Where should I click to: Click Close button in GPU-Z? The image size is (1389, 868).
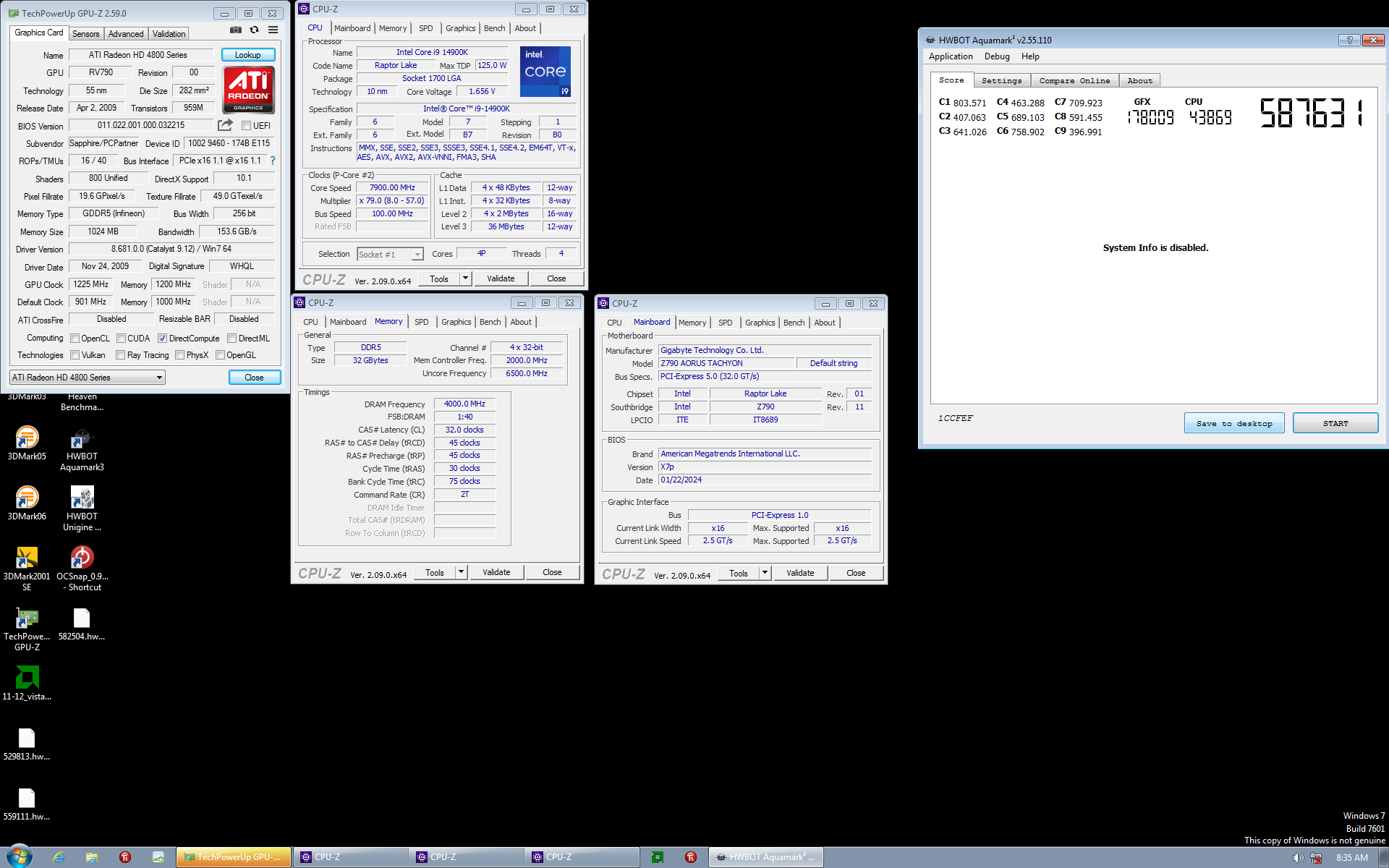(x=254, y=378)
